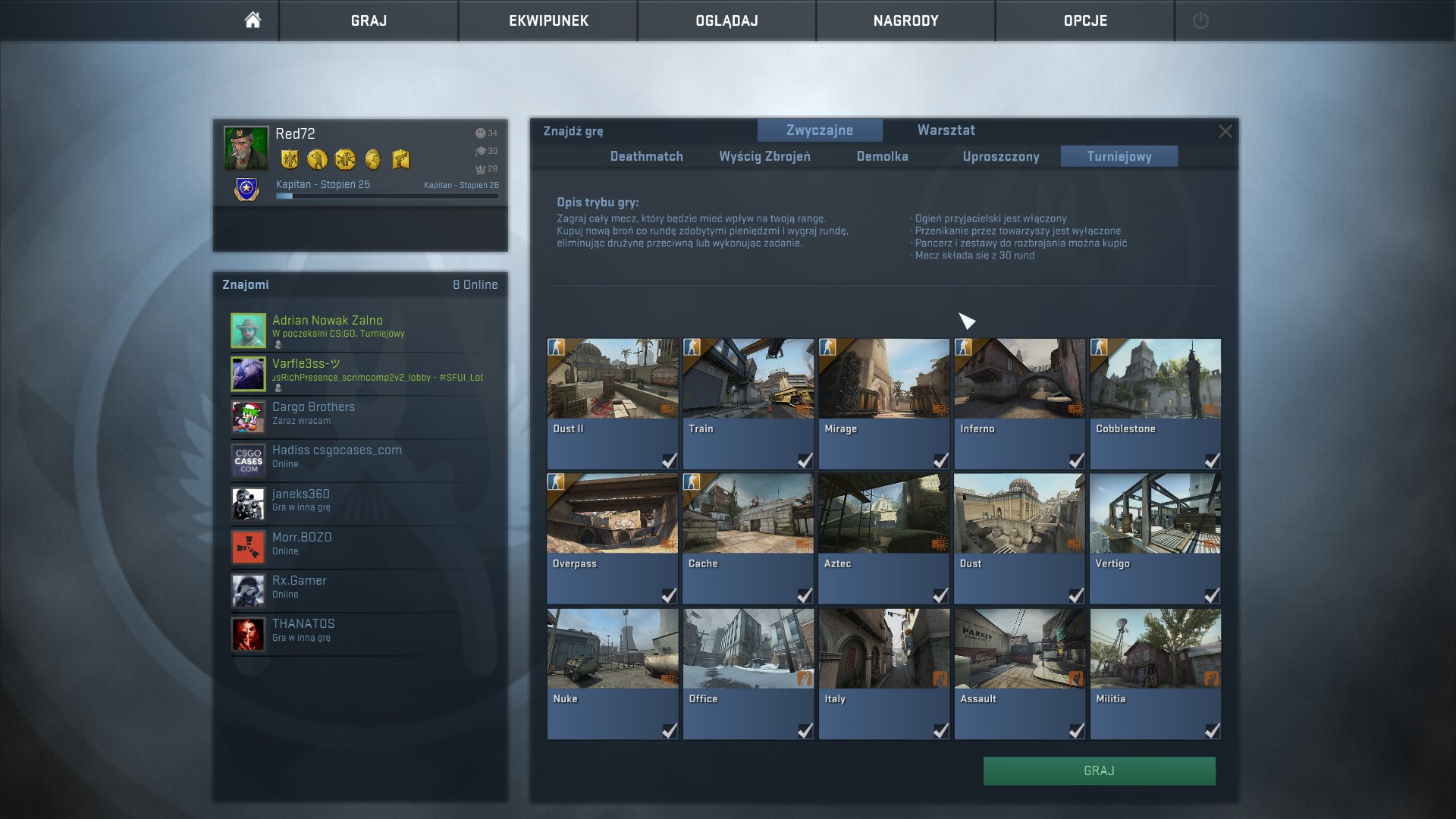1456x819 pixels.
Task: Click the power quit icon
Action: (x=1200, y=20)
